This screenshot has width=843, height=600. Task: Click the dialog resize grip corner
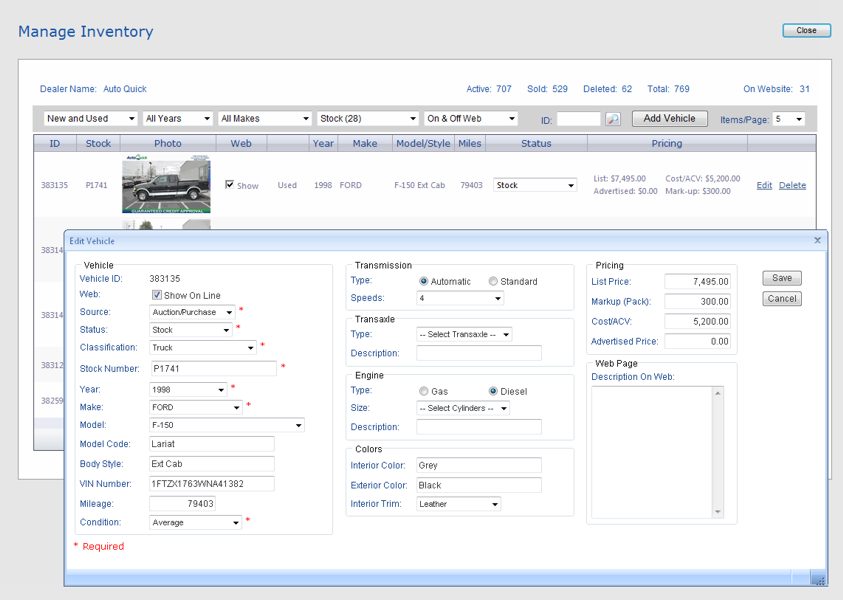(819, 580)
